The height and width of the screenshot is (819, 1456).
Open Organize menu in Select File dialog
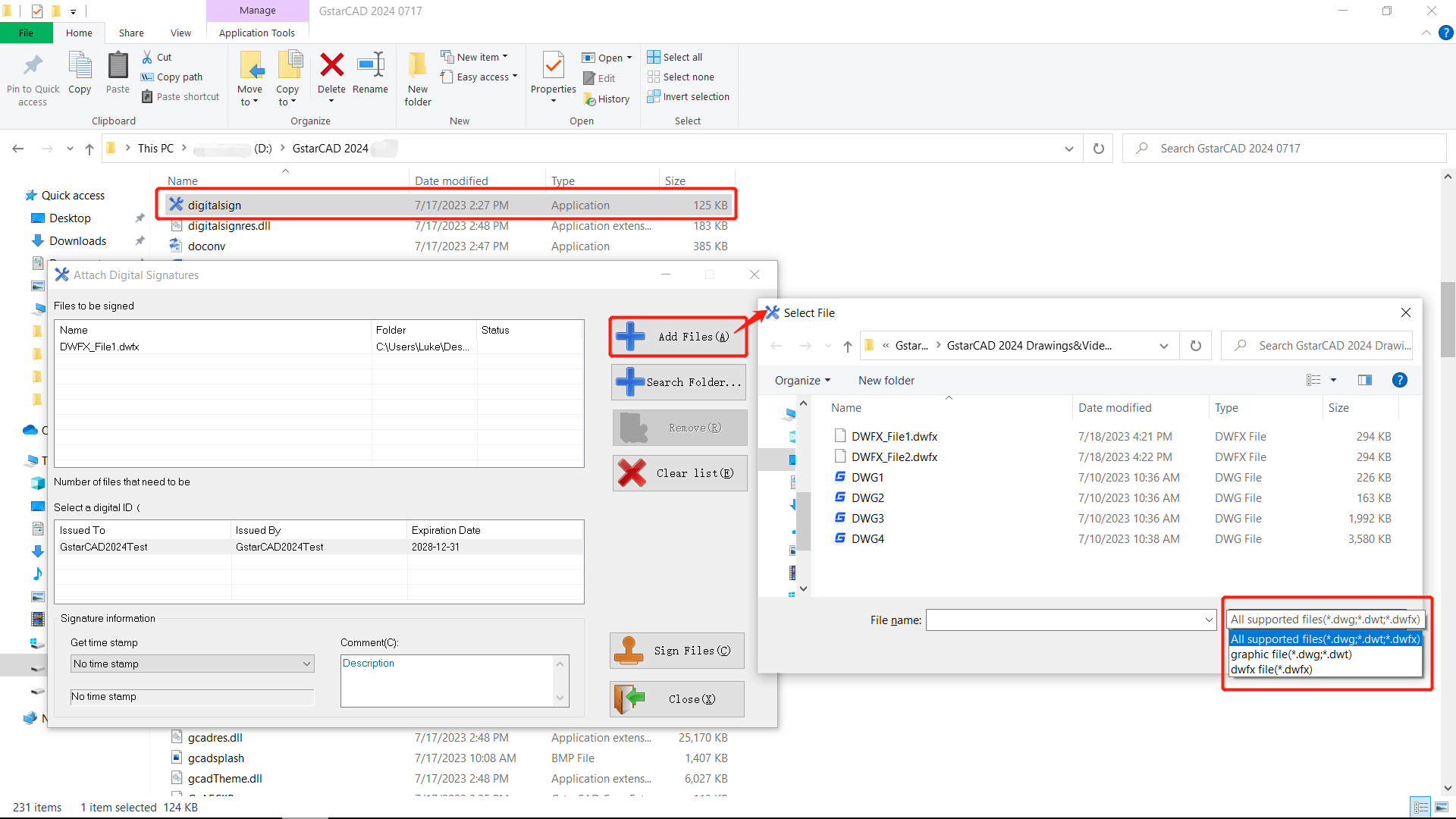802,381
